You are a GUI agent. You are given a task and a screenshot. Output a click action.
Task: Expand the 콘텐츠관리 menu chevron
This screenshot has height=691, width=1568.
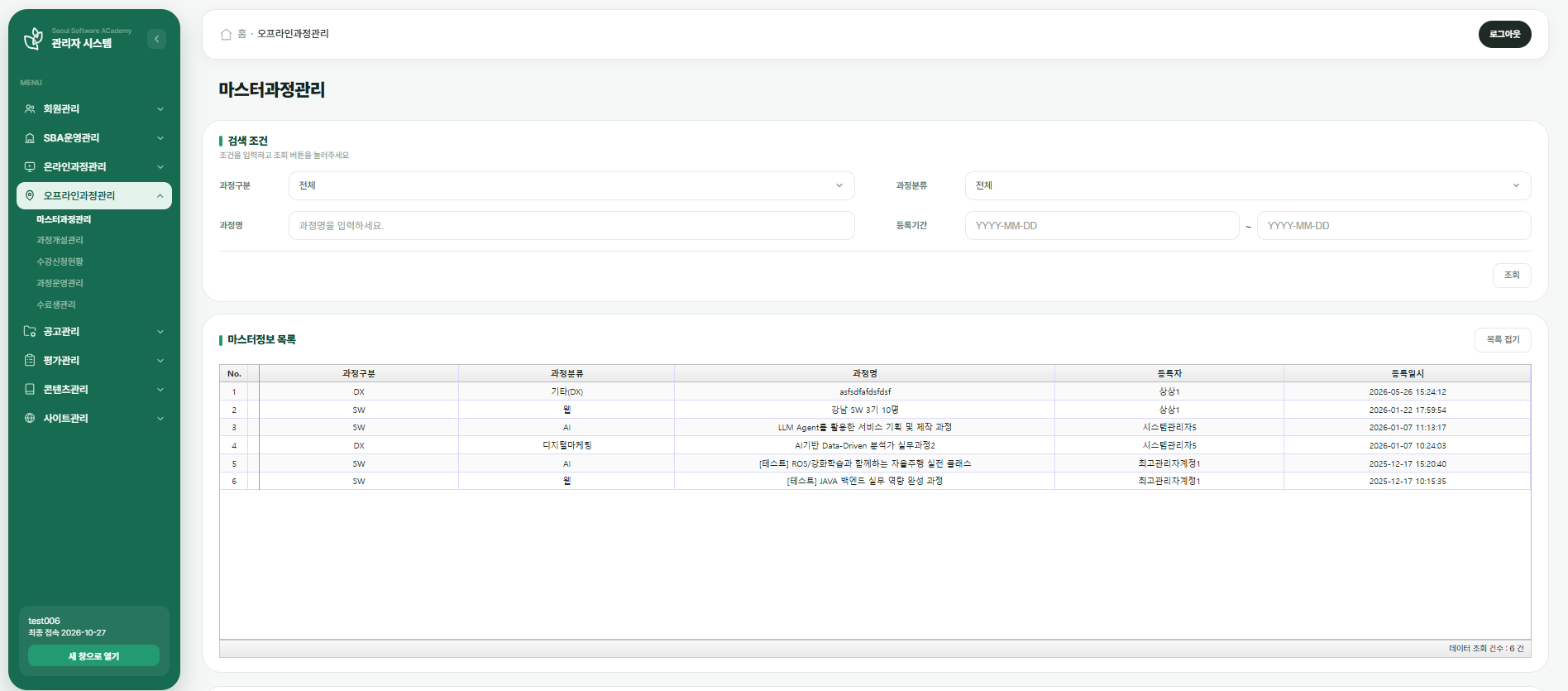(160, 390)
